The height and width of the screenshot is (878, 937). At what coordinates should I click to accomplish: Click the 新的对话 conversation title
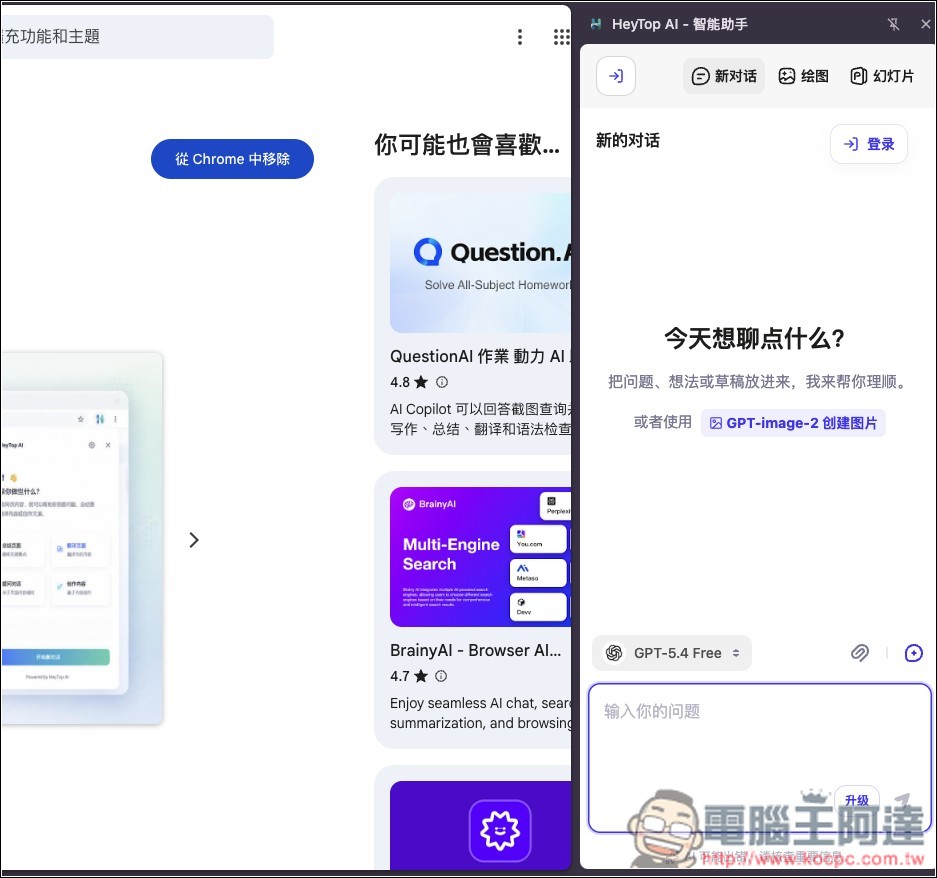click(627, 141)
